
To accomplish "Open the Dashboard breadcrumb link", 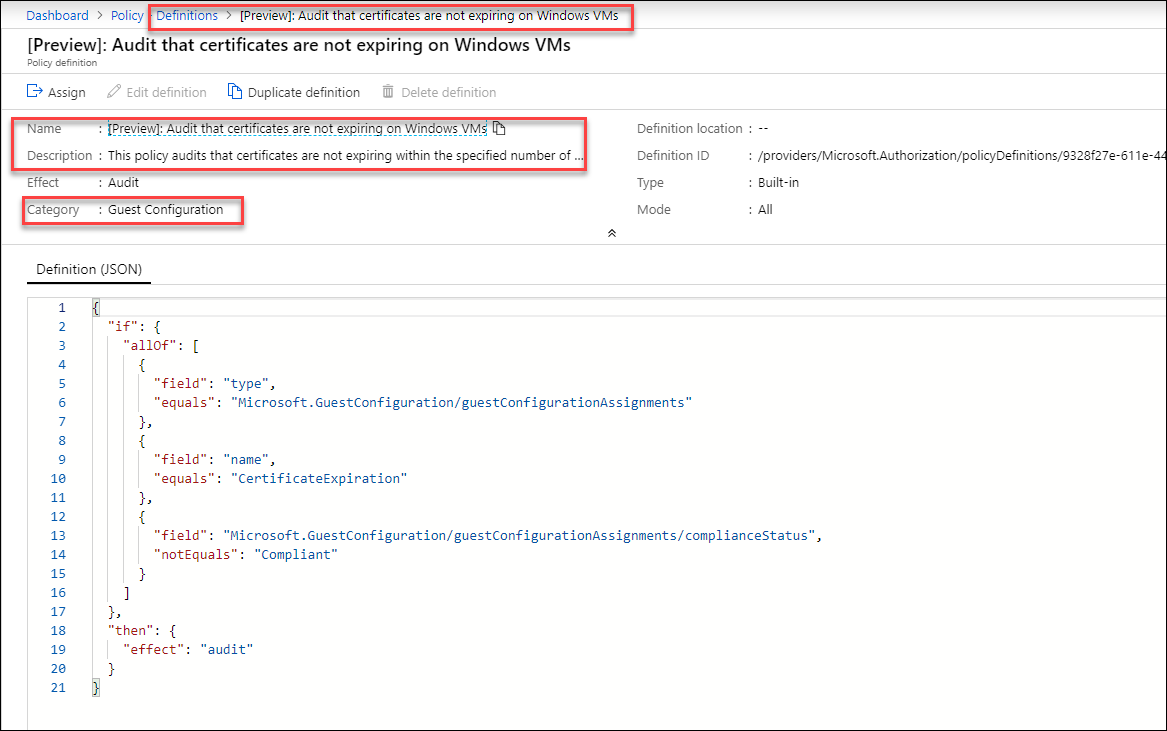I will (57, 15).
